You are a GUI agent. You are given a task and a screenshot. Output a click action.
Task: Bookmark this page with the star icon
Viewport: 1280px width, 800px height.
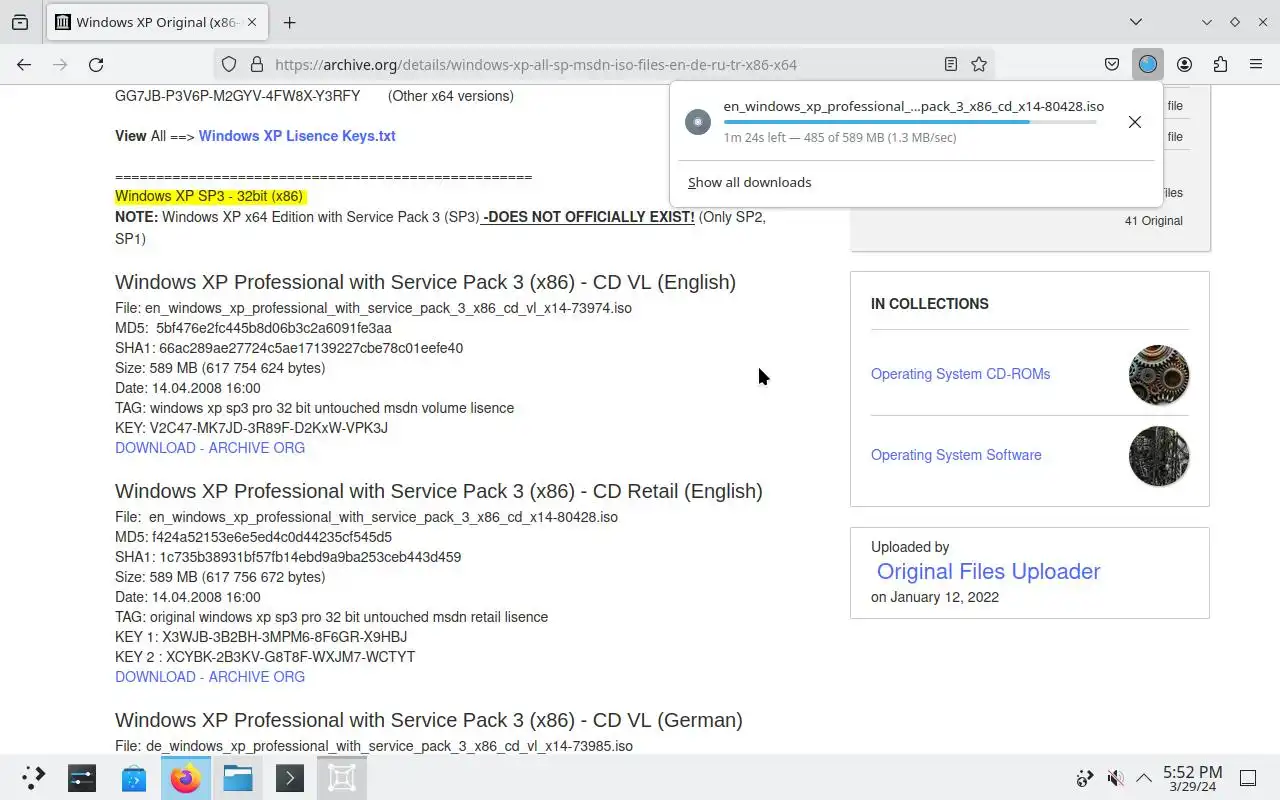pos(979,64)
